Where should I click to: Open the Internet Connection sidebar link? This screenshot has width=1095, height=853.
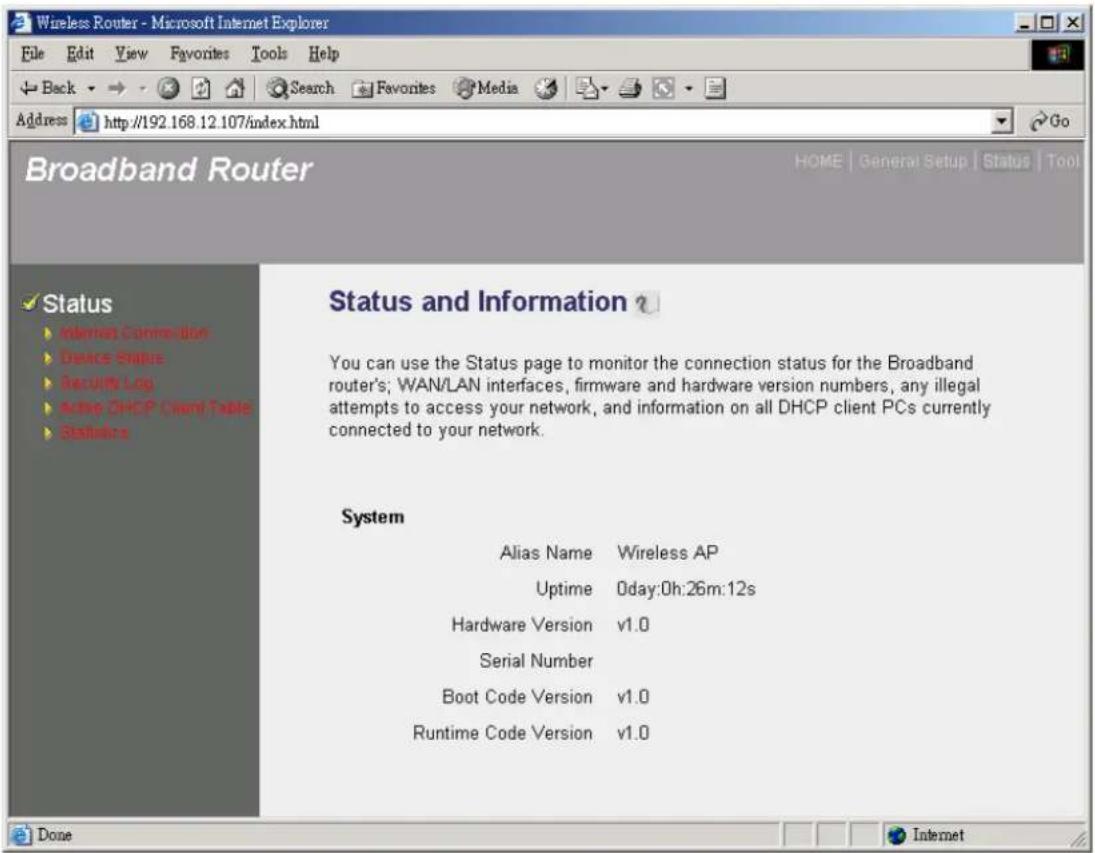134,333
